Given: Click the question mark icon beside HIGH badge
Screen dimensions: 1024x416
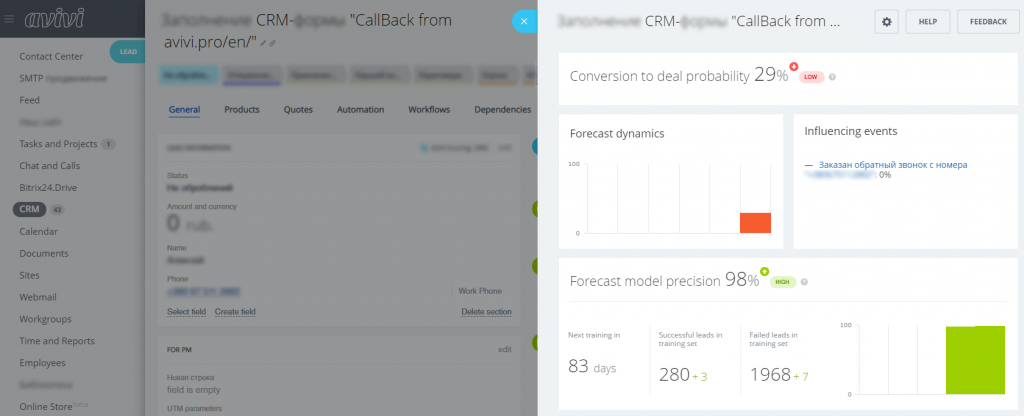Looking at the screenshot, I should pyautogui.click(x=804, y=282).
